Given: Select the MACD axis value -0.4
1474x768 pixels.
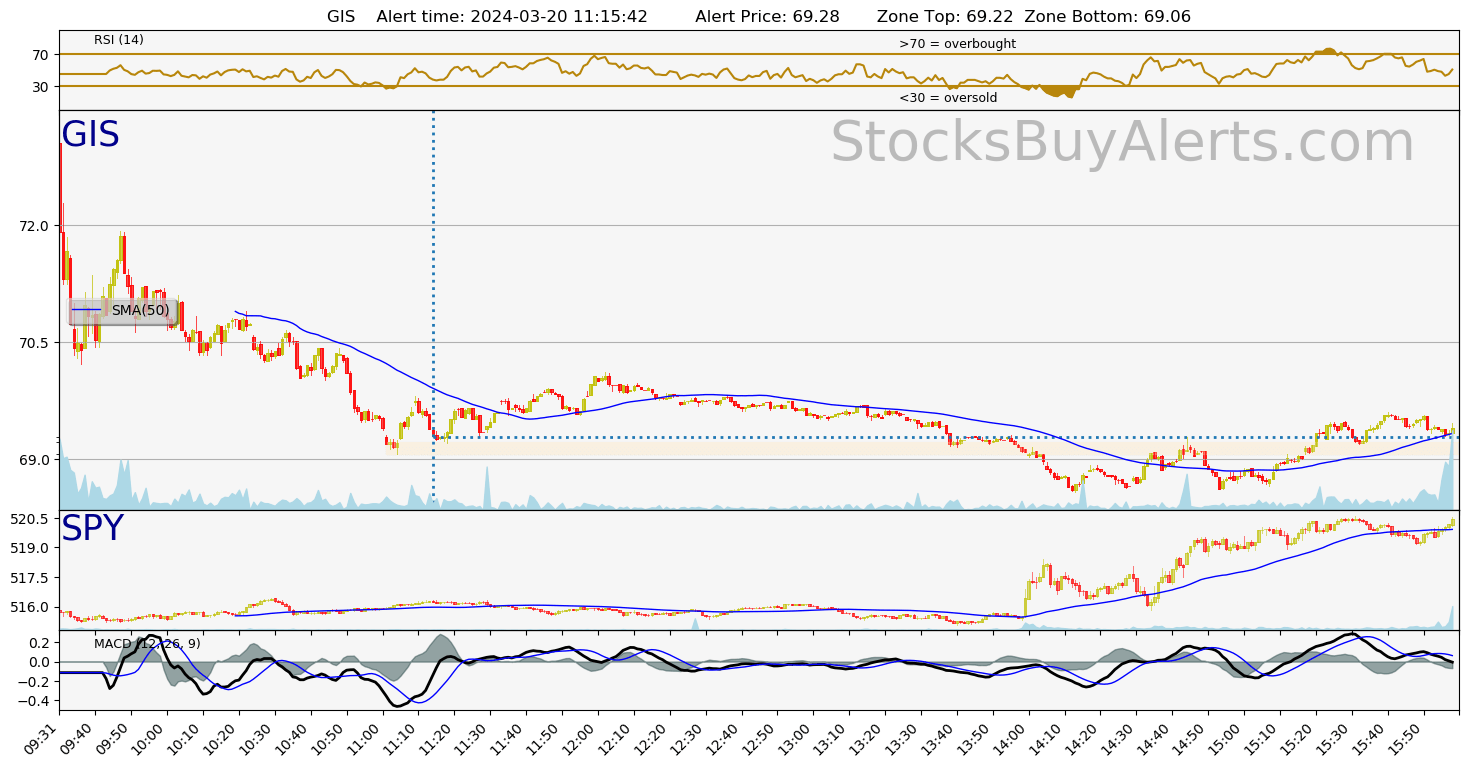Looking at the screenshot, I should tap(35, 702).
